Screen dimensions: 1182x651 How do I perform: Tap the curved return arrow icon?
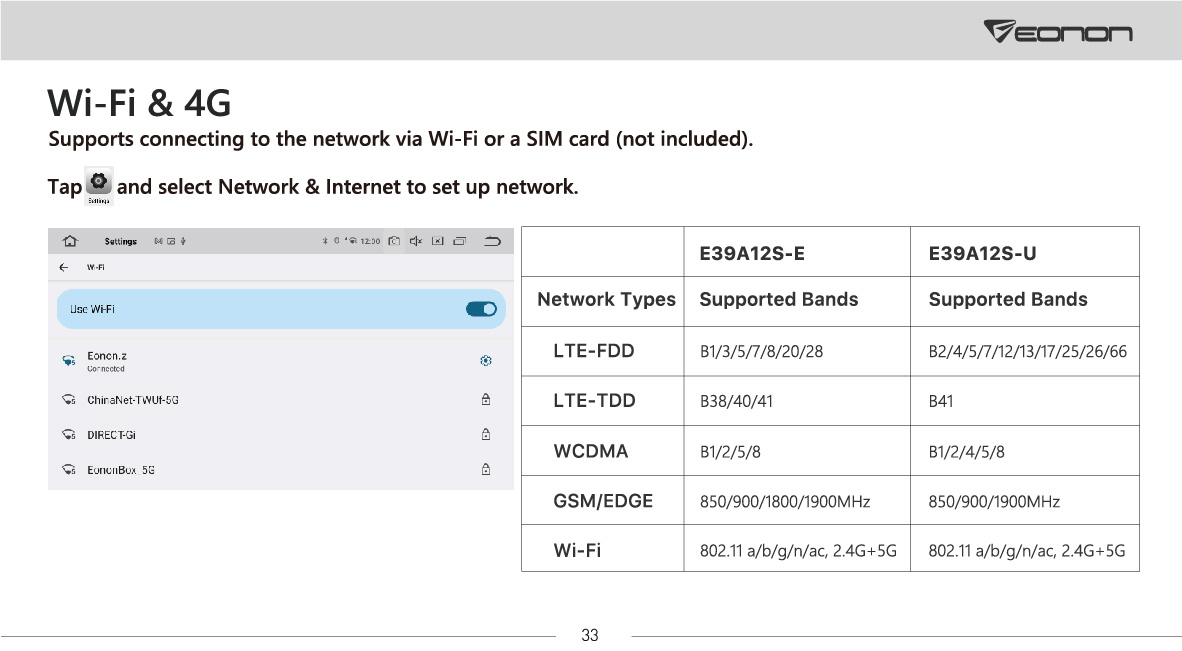pyautogui.click(x=492, y=241)
